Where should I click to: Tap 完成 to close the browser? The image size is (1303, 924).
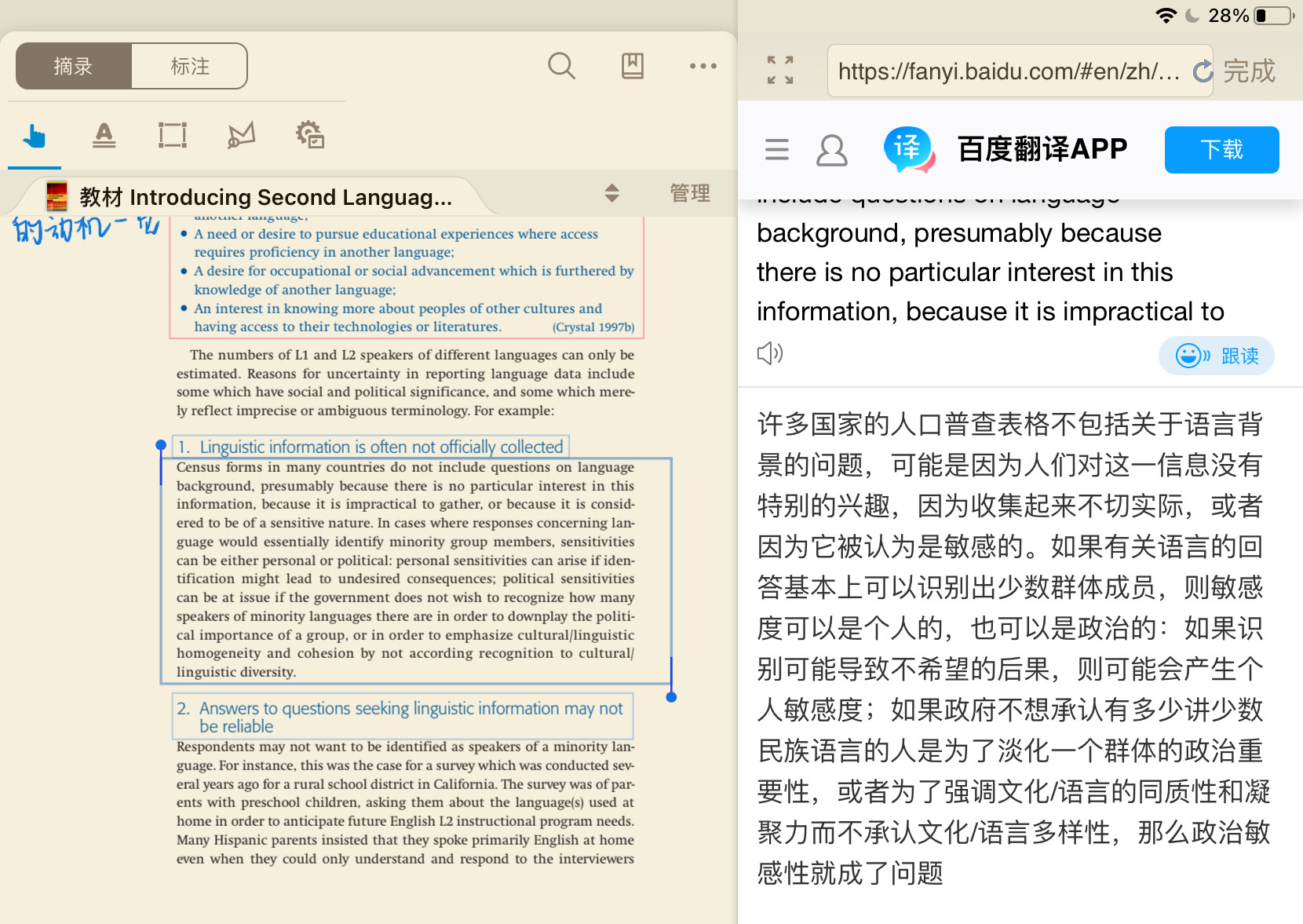[x=1250, y=71]
